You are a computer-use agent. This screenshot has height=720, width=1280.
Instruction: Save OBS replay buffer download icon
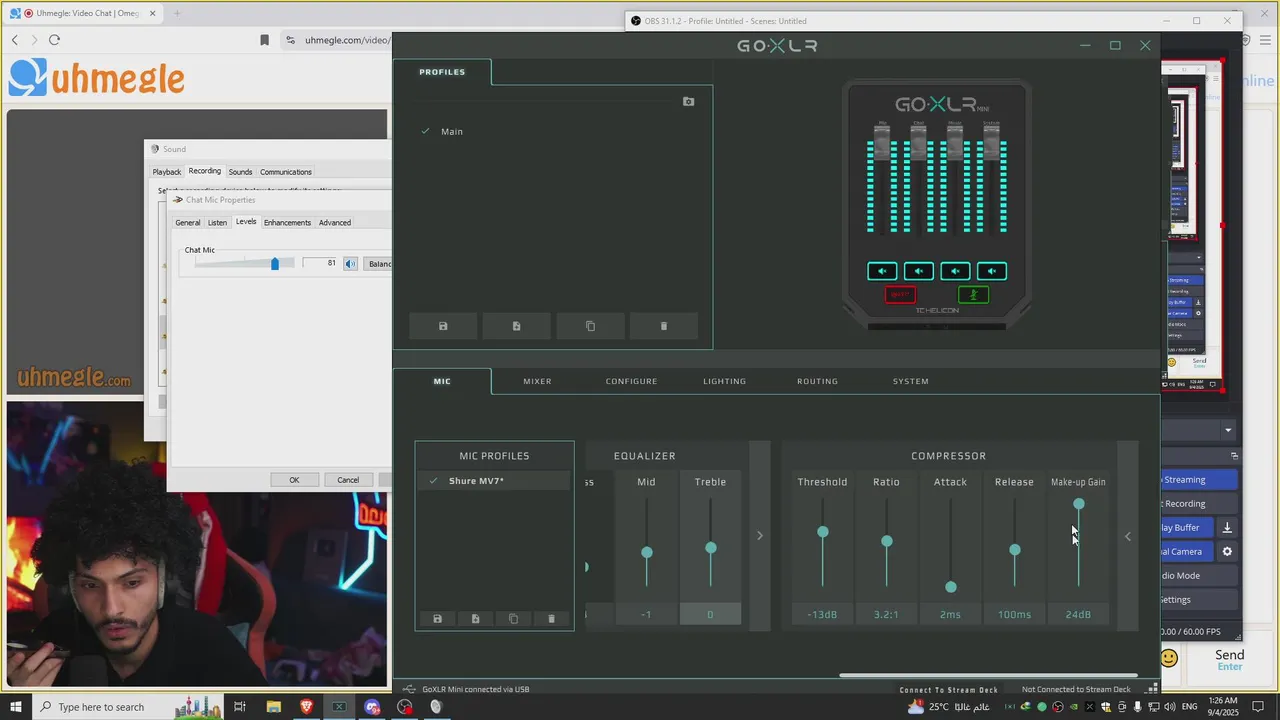click(x=1227, y=527)
